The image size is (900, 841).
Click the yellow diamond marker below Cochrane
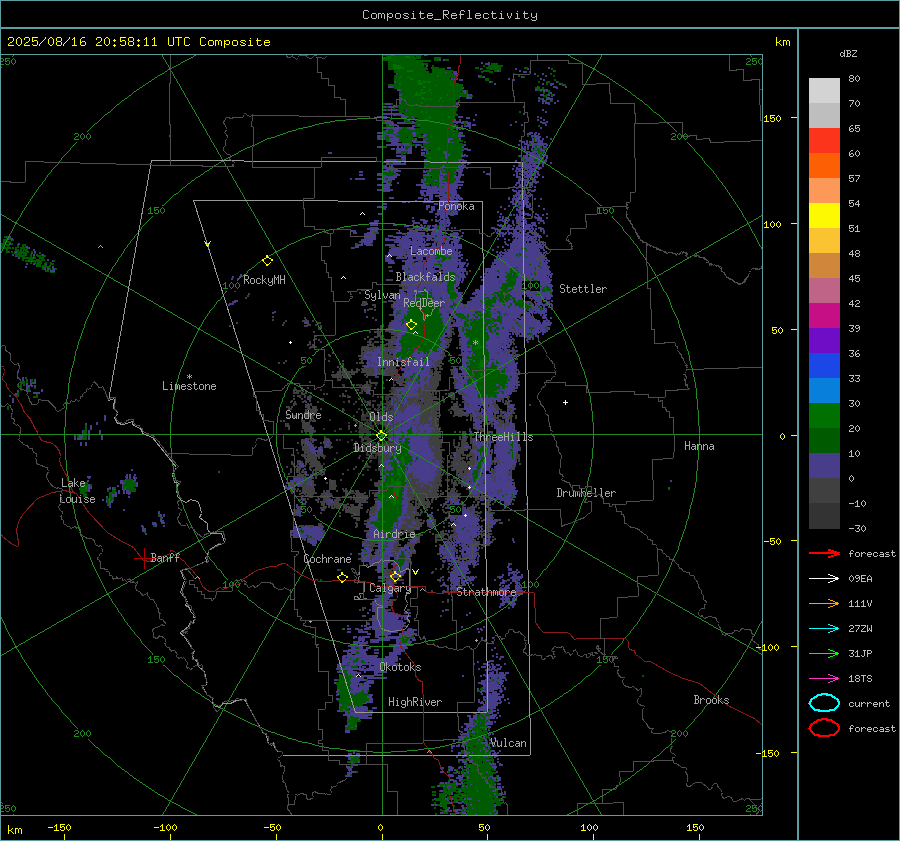click(343, 577)
